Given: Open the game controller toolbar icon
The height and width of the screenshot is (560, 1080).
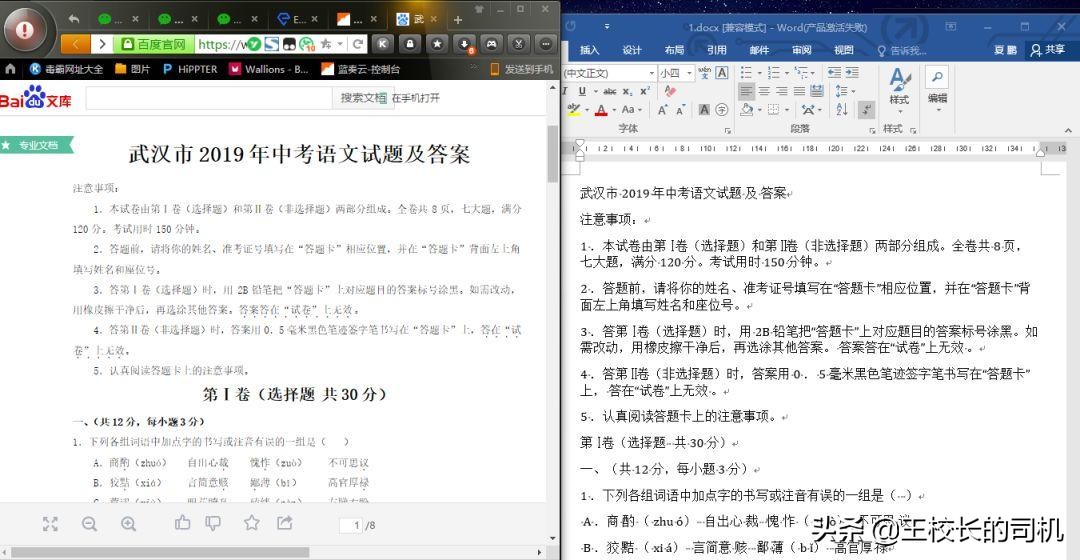Looking at the screenshot, I should coord(491,44).
